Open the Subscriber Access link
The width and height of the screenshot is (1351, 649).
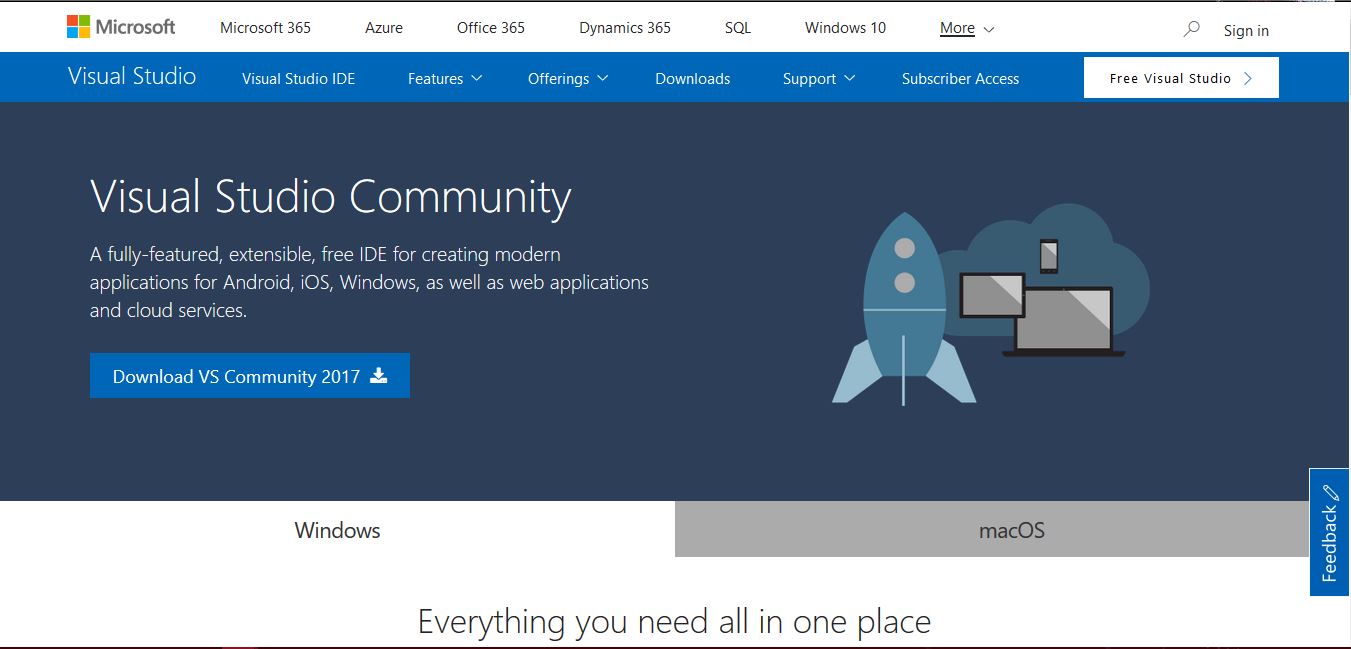coord(960,78)
